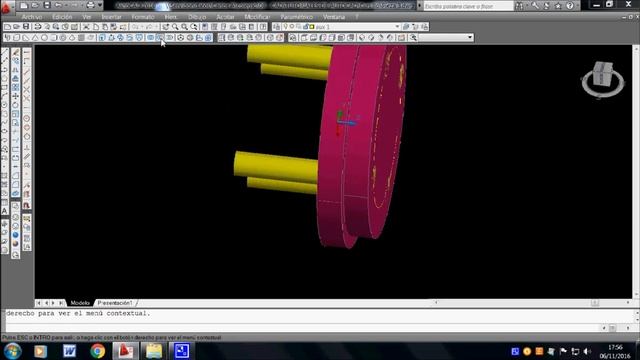Expand the drop-down list right of the visual styles toolbar

[470, 38]
